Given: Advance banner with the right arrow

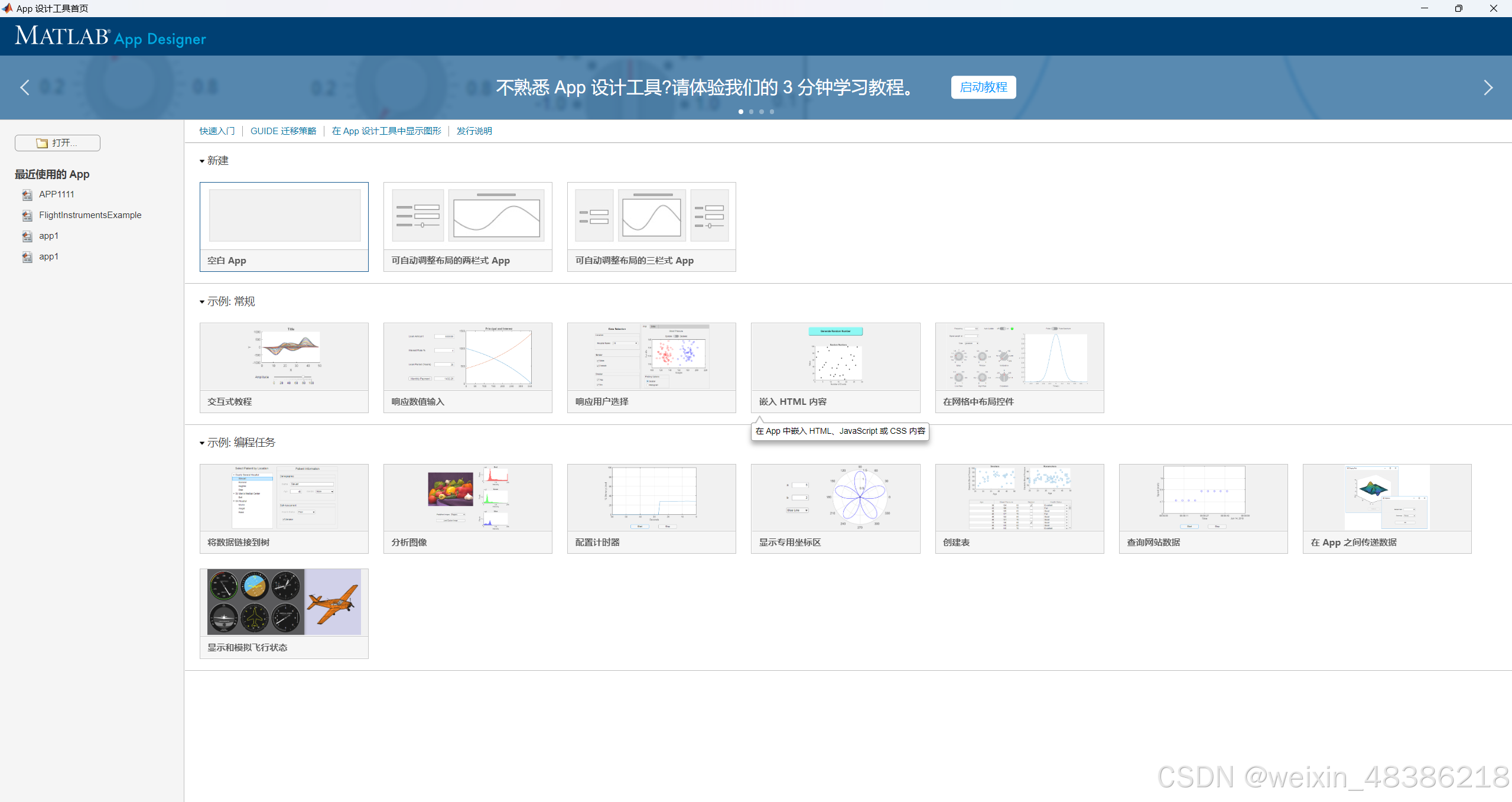Looking at the screenshot, I should coord(1488,87).
